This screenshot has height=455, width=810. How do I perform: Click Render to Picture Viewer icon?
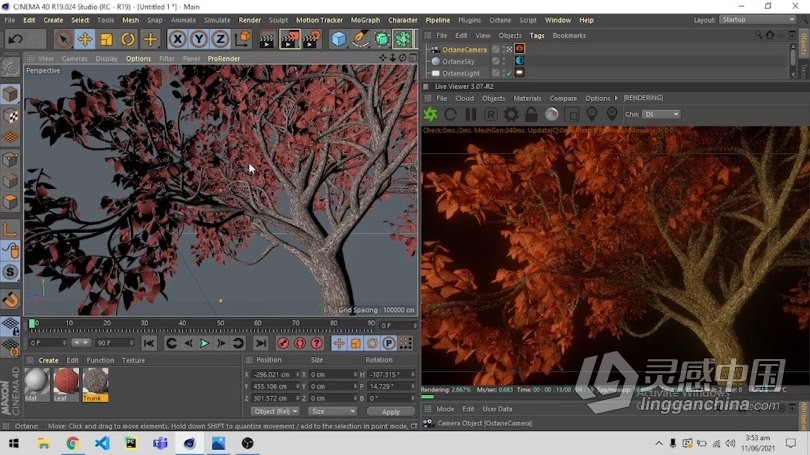coord(289,39)
